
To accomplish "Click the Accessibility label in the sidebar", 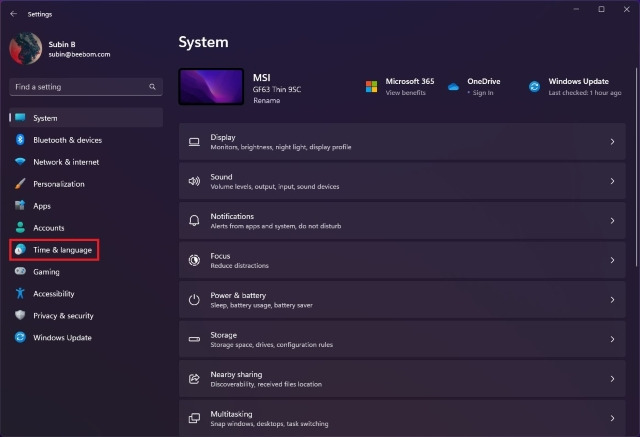I will click(x=53, y=294).
